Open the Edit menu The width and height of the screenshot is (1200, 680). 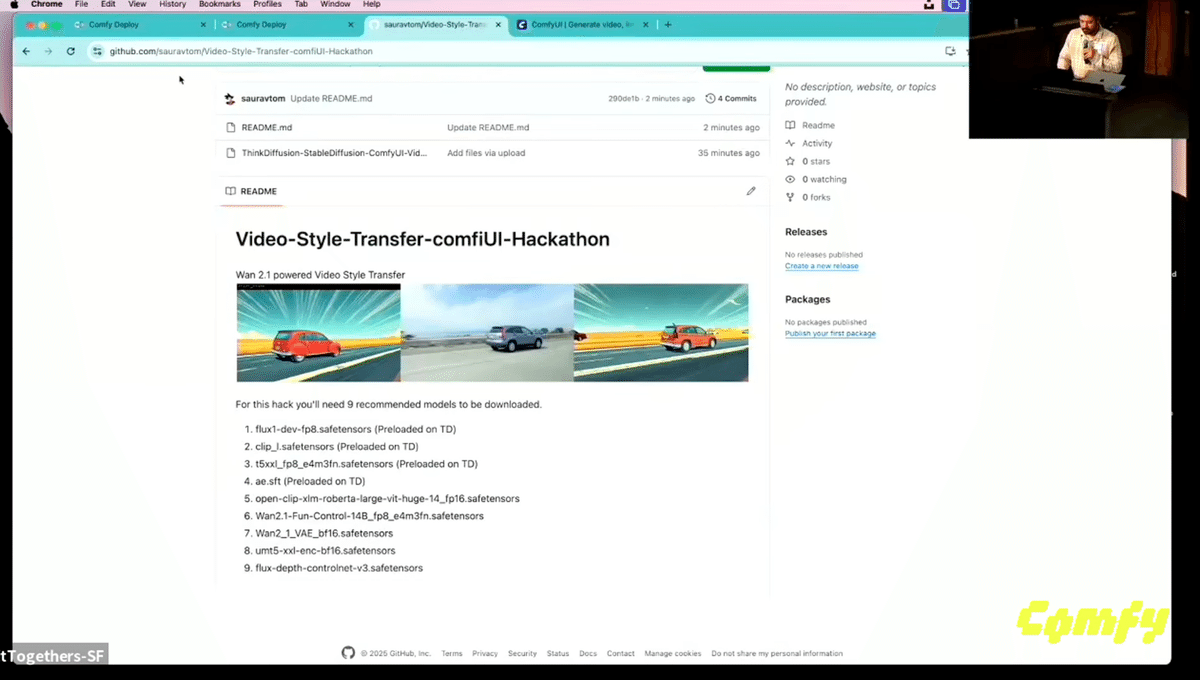tap(108, 4)
